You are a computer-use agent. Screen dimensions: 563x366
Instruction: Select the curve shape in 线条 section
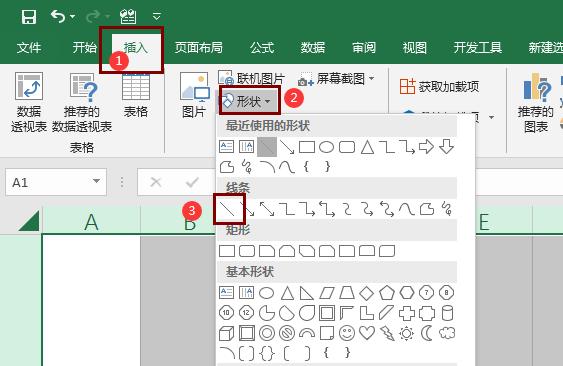pyautogui.click(x=406, y=209)
